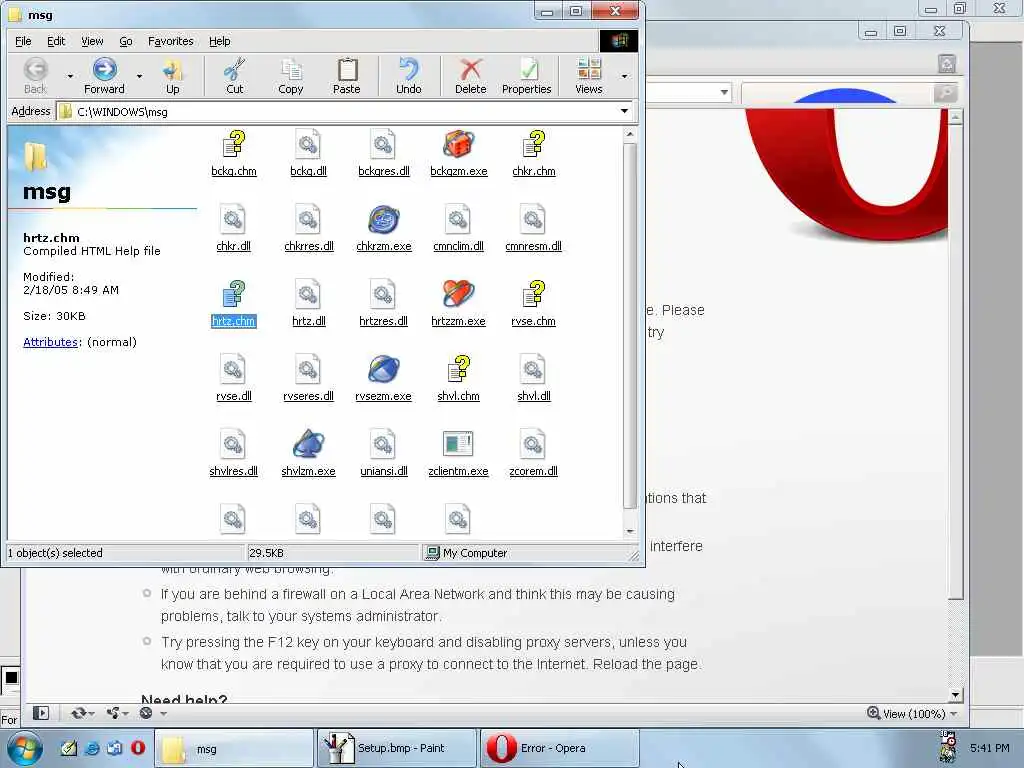Select the shvl.dll file
The height and width of the screenshot is (768, 1024).
point(534,379)
